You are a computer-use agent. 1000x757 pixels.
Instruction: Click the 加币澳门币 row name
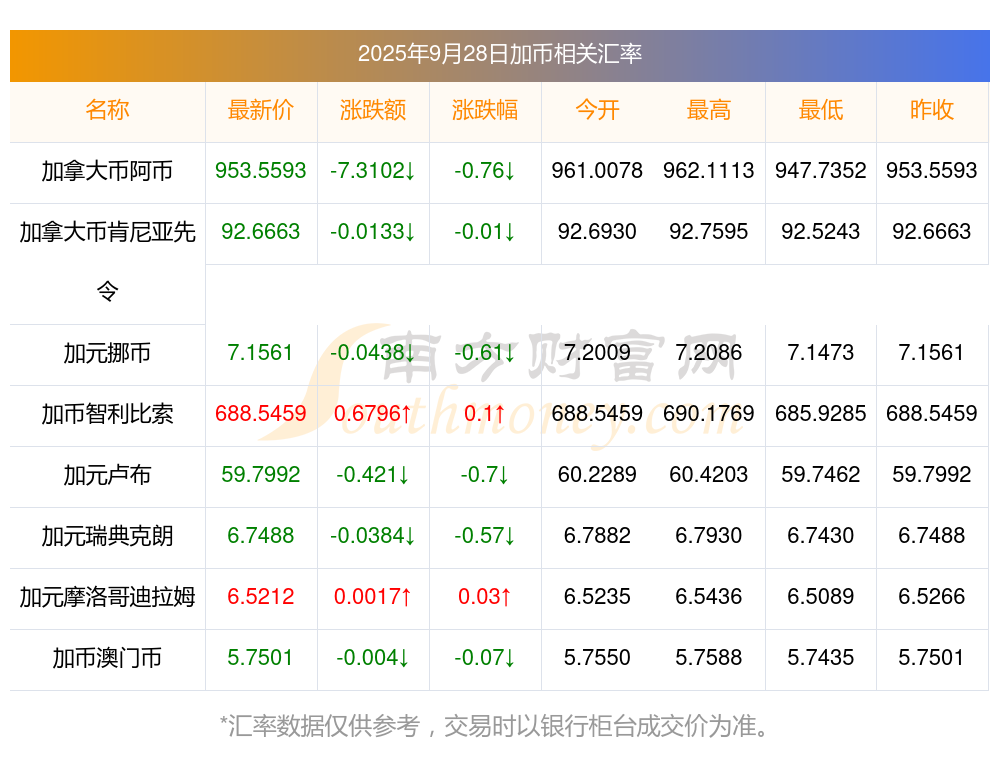pyautogui.click(x=107, y=658)
